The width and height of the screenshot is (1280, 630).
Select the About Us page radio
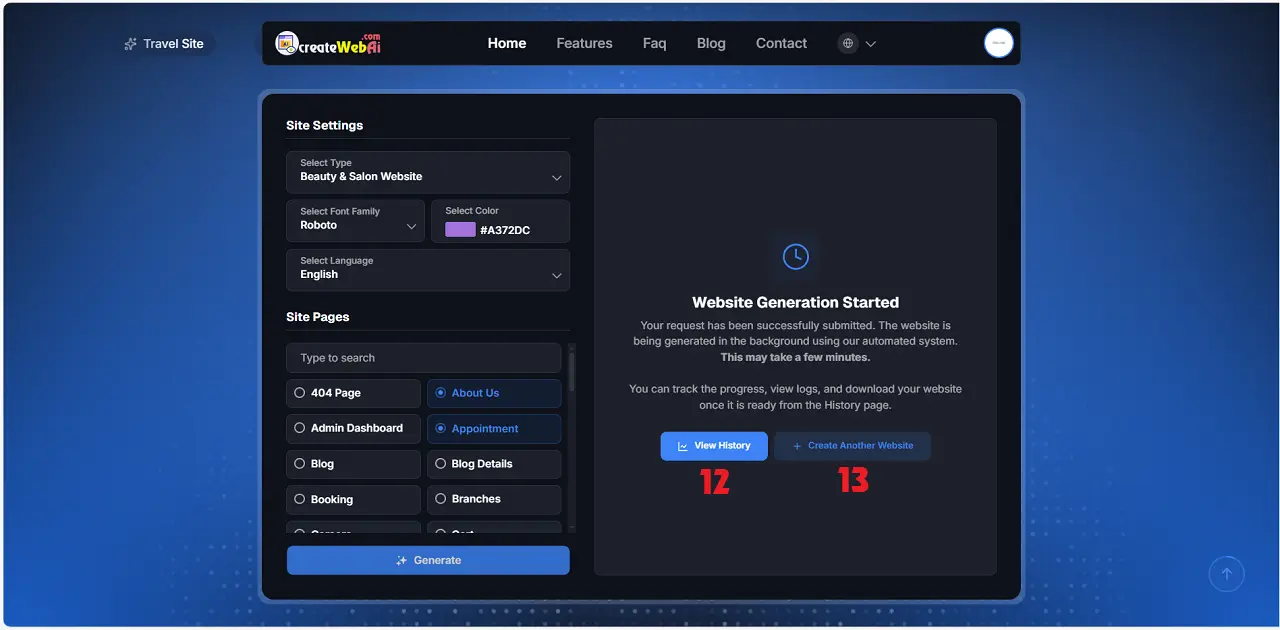click(440, 393)
